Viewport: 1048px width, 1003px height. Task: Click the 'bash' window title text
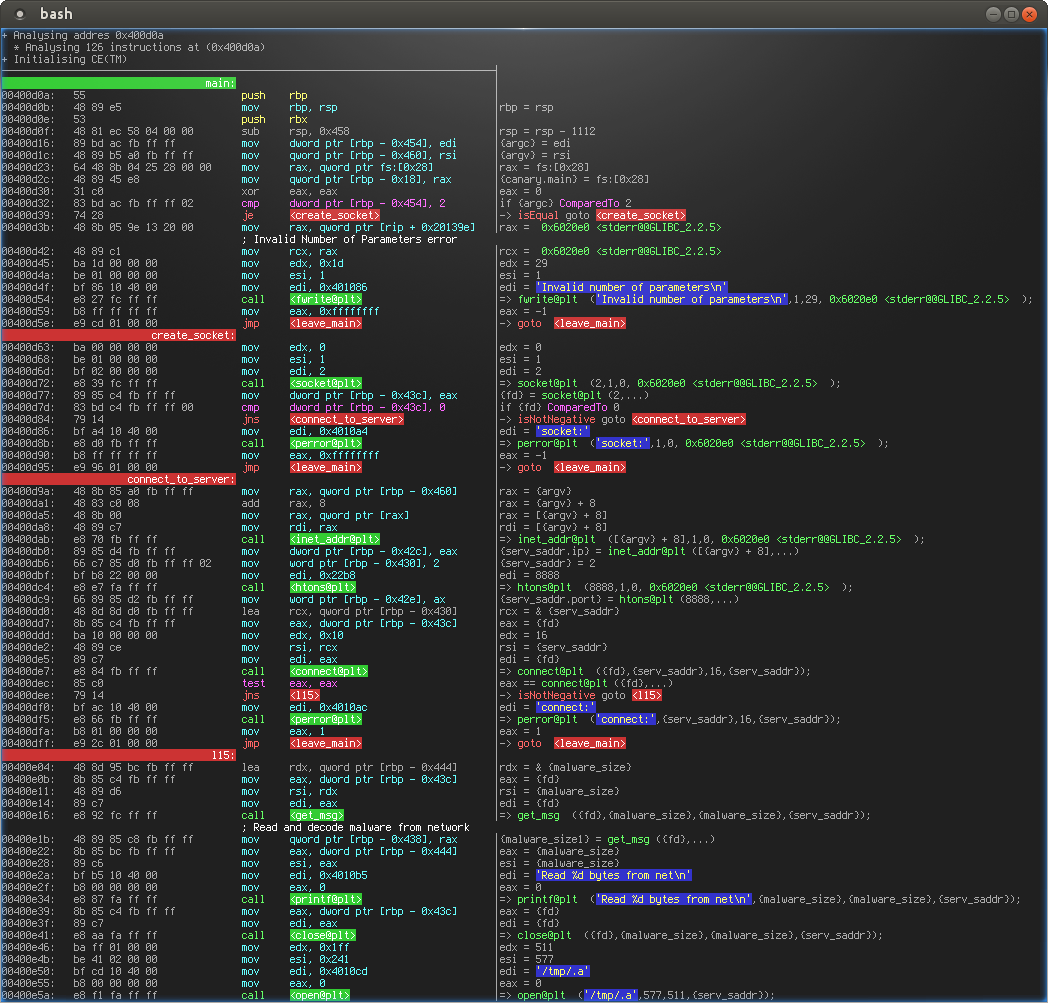(x=56, y=14)
